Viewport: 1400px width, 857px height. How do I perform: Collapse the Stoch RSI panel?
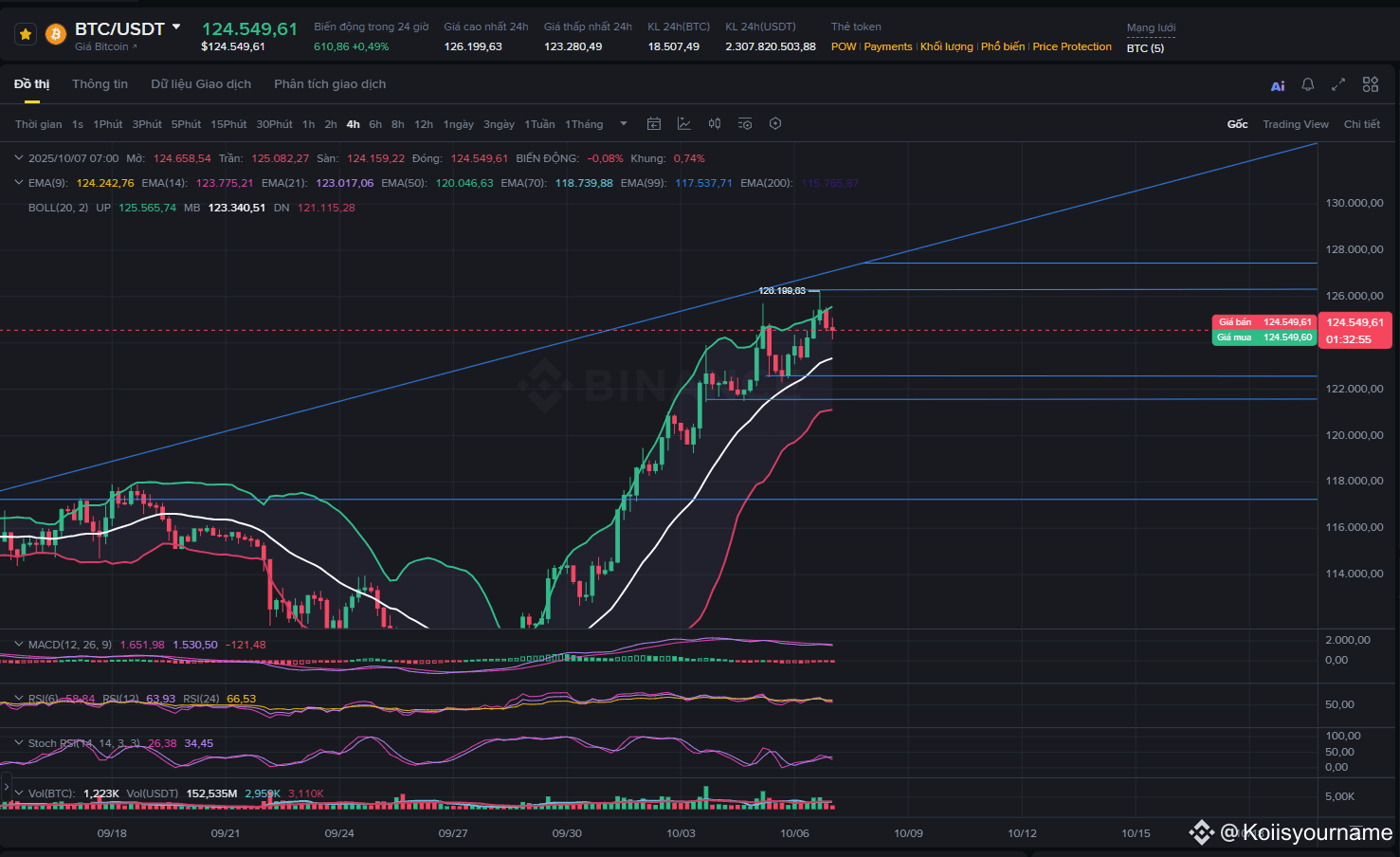click(19, 742)
